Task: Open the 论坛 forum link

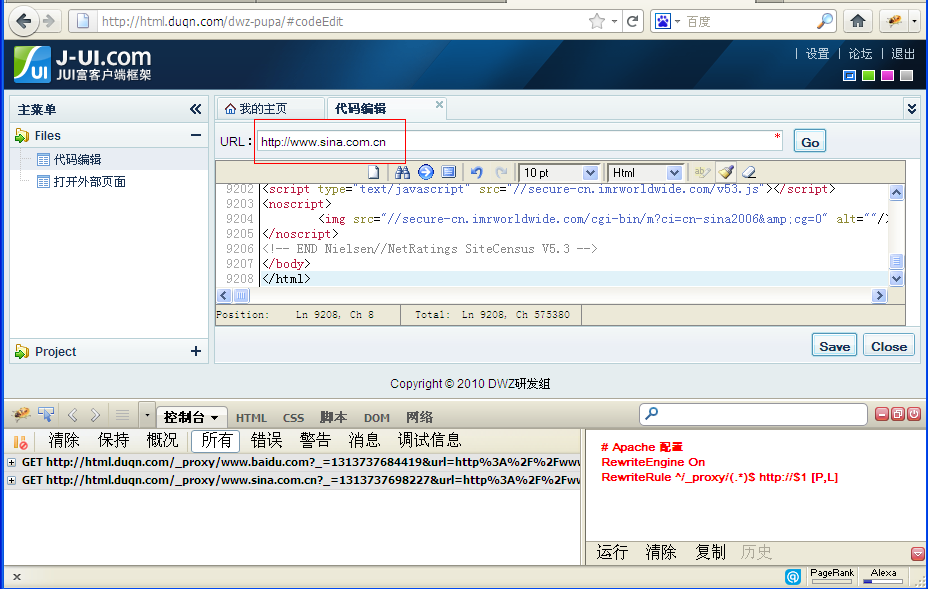Action: (860, 54)
